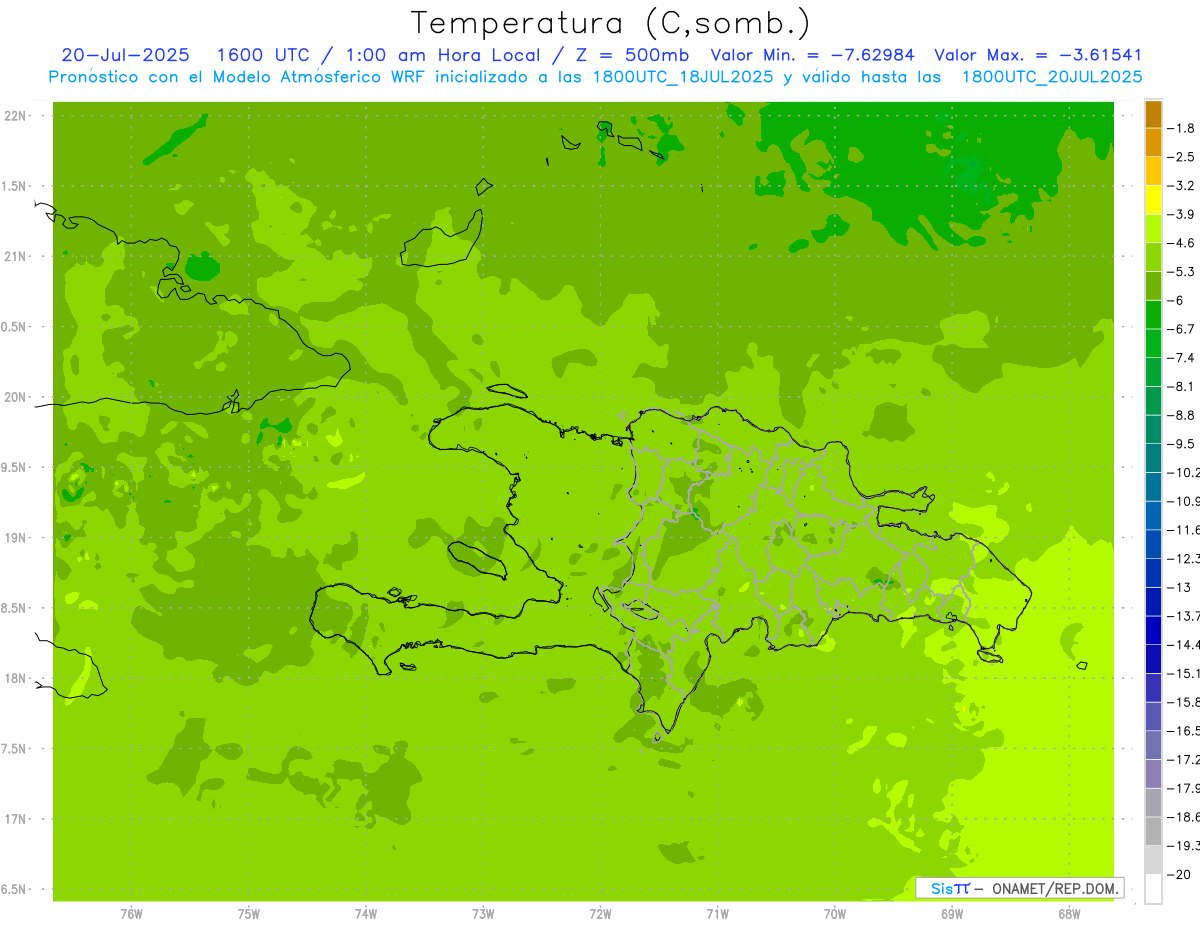Select the '17N' latitude label

[x=15, y=819]
